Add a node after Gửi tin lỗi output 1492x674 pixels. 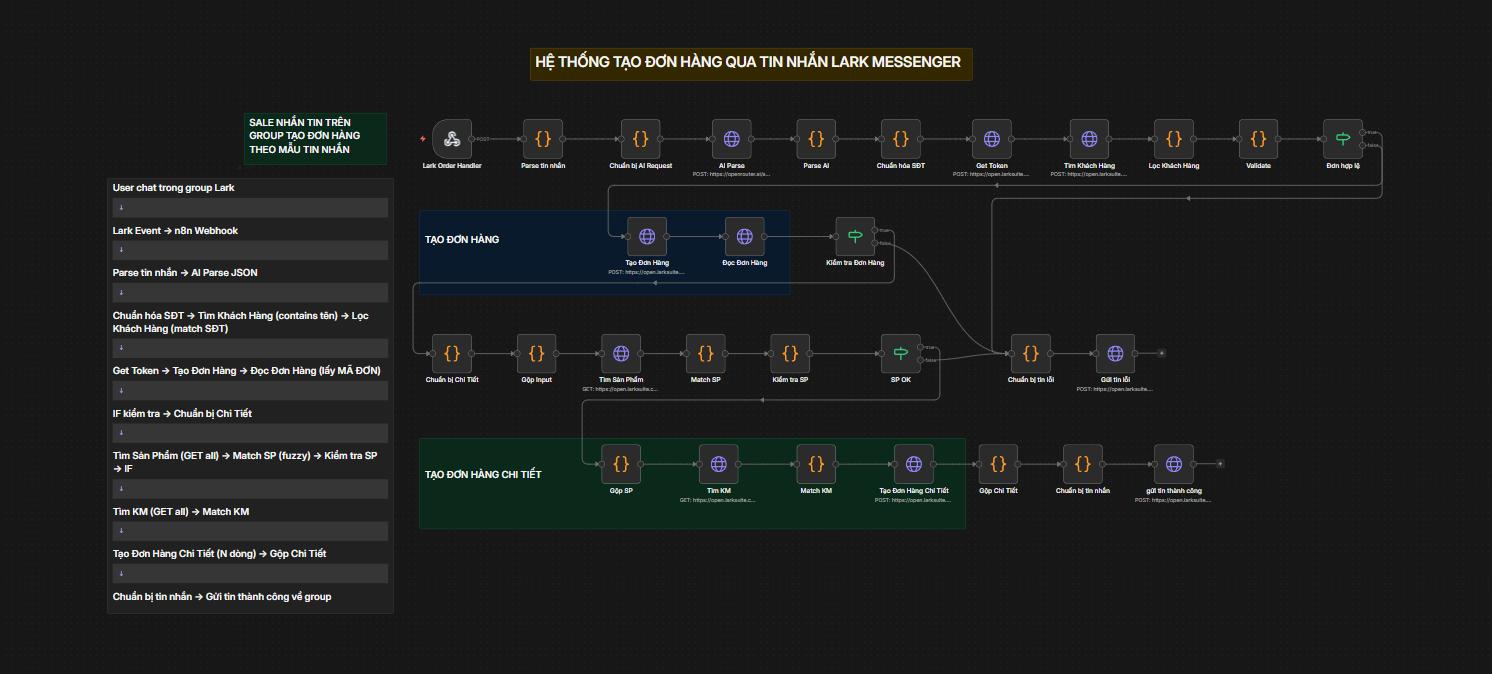(x=1161, y=353)
